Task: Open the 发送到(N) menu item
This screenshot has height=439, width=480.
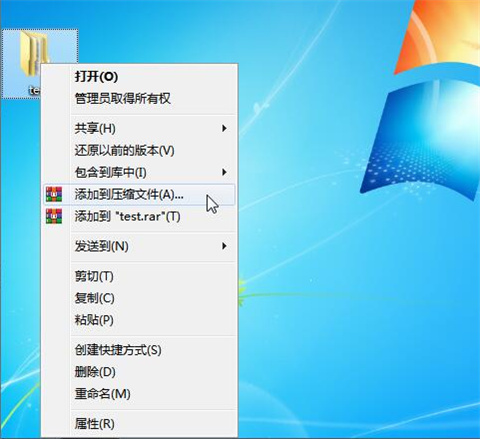Action: click(x=139, y=246)
